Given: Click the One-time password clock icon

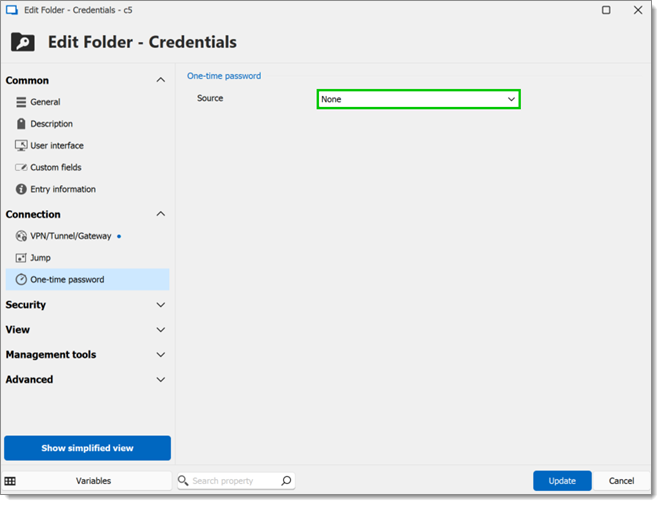Looking at the screenshot, I should coord(21,280).
